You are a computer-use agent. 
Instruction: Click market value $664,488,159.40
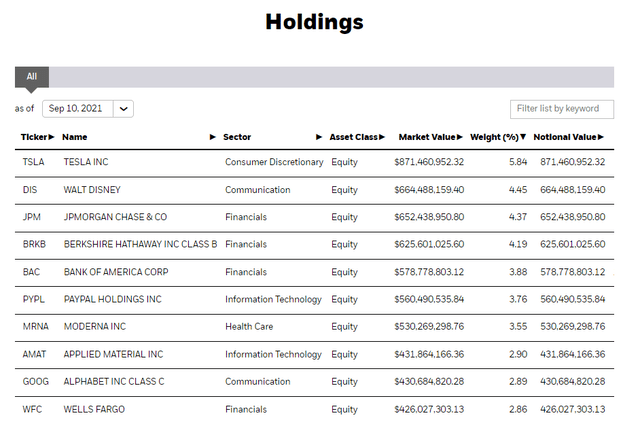pos(429,190)
